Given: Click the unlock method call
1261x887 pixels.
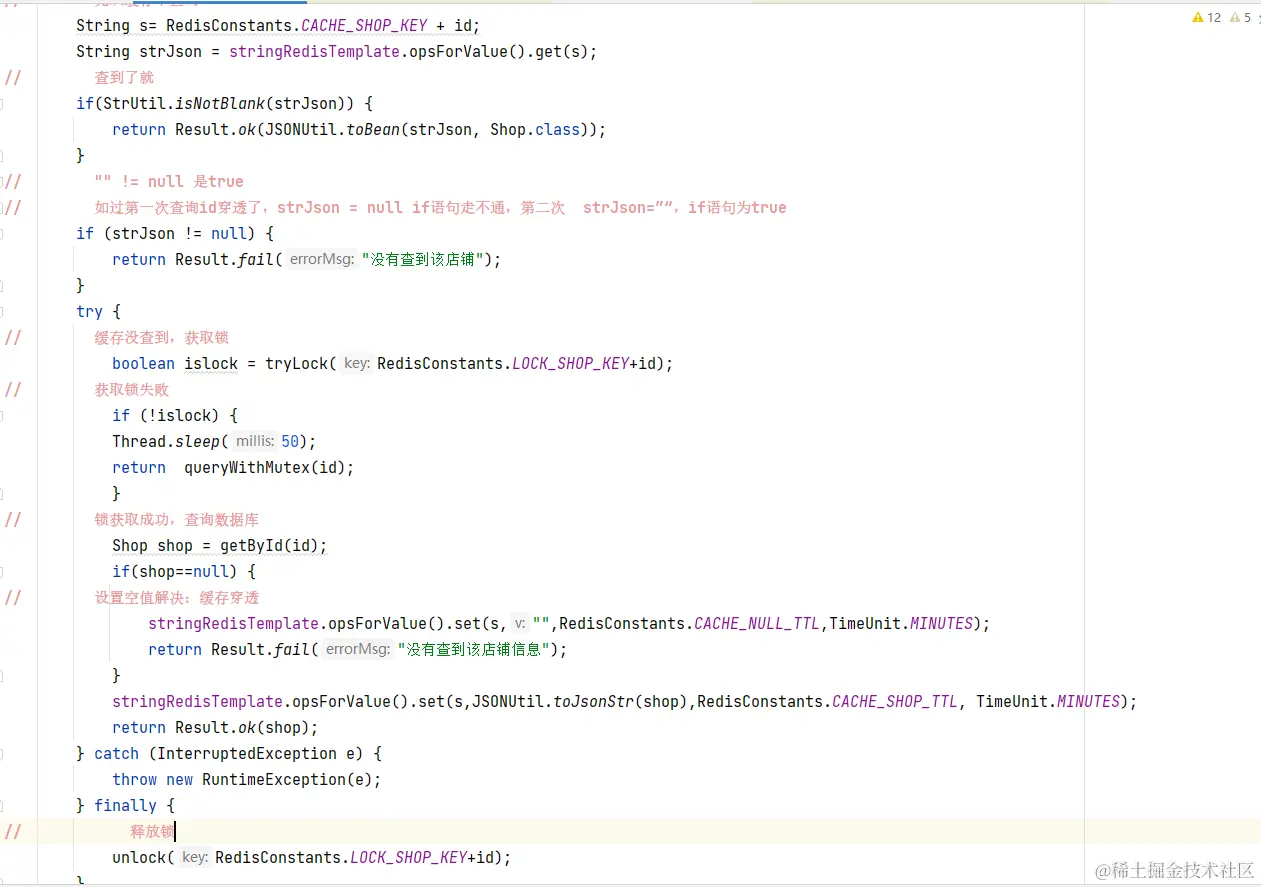Looking at the screenshot, I should (139, 857).
